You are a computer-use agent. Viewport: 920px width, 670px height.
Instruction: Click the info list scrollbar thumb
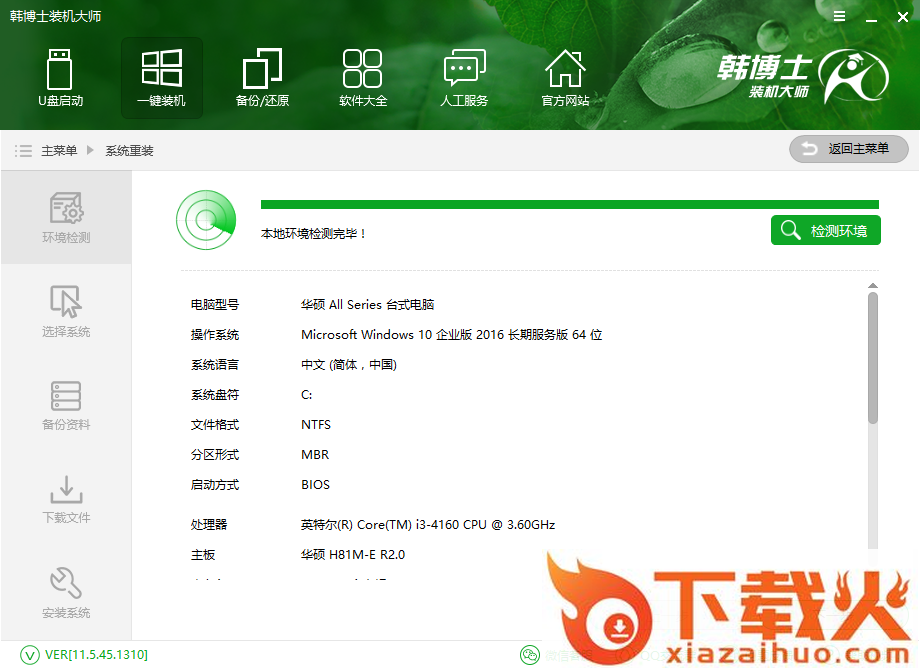[x=873, y=358]
